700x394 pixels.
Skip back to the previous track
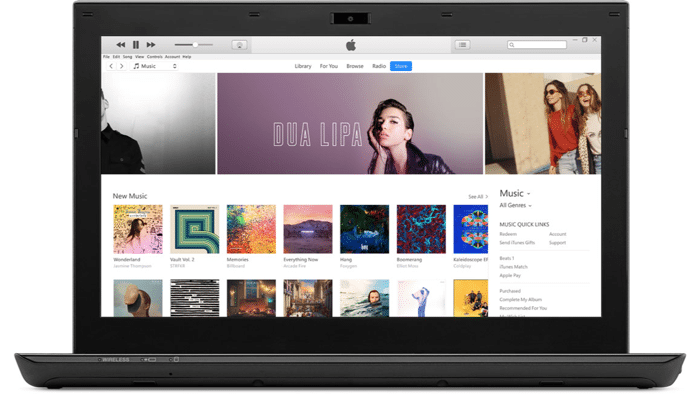click(x=121, y=45)
